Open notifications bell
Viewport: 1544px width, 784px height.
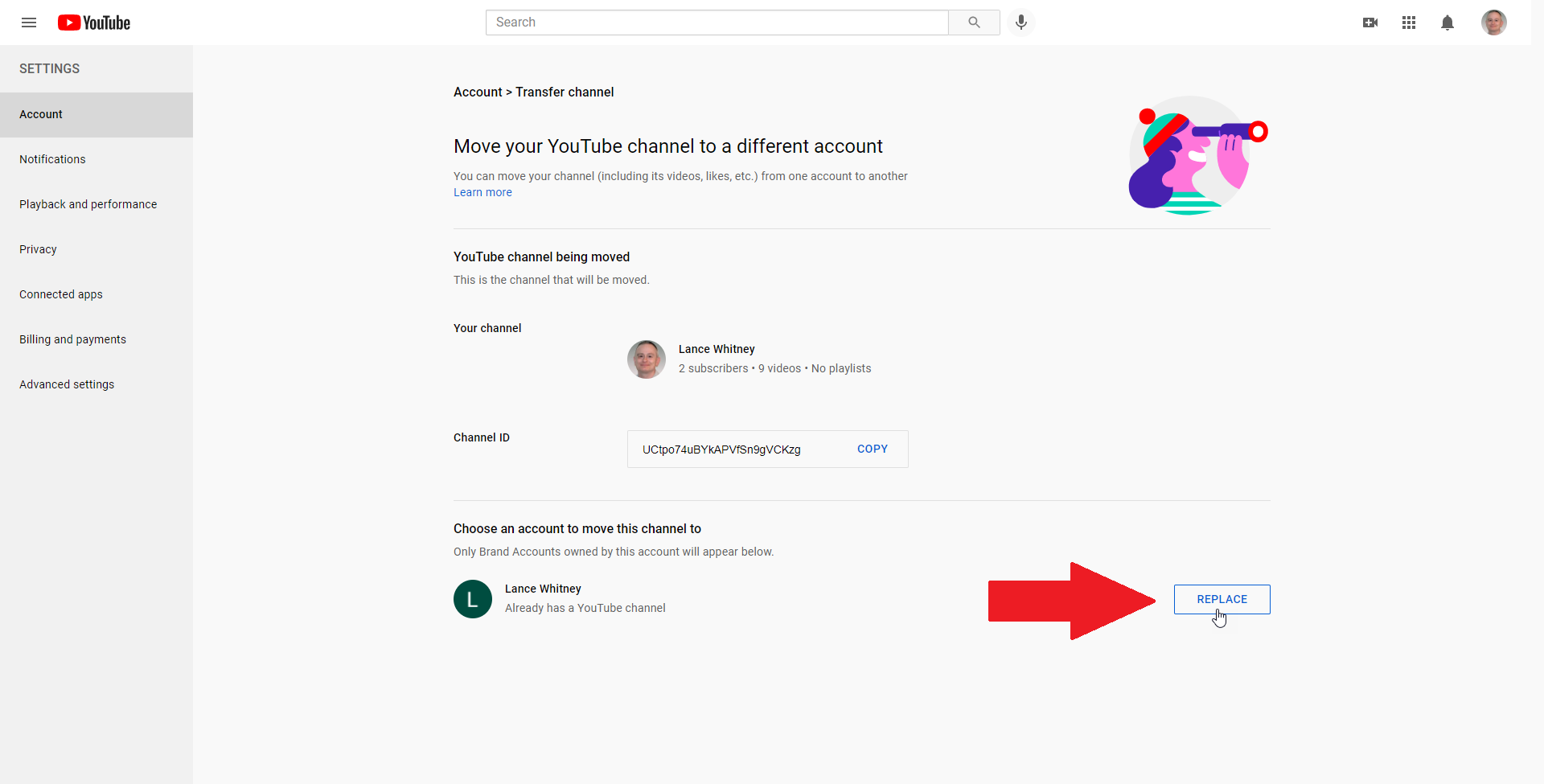pos(1447,23)
